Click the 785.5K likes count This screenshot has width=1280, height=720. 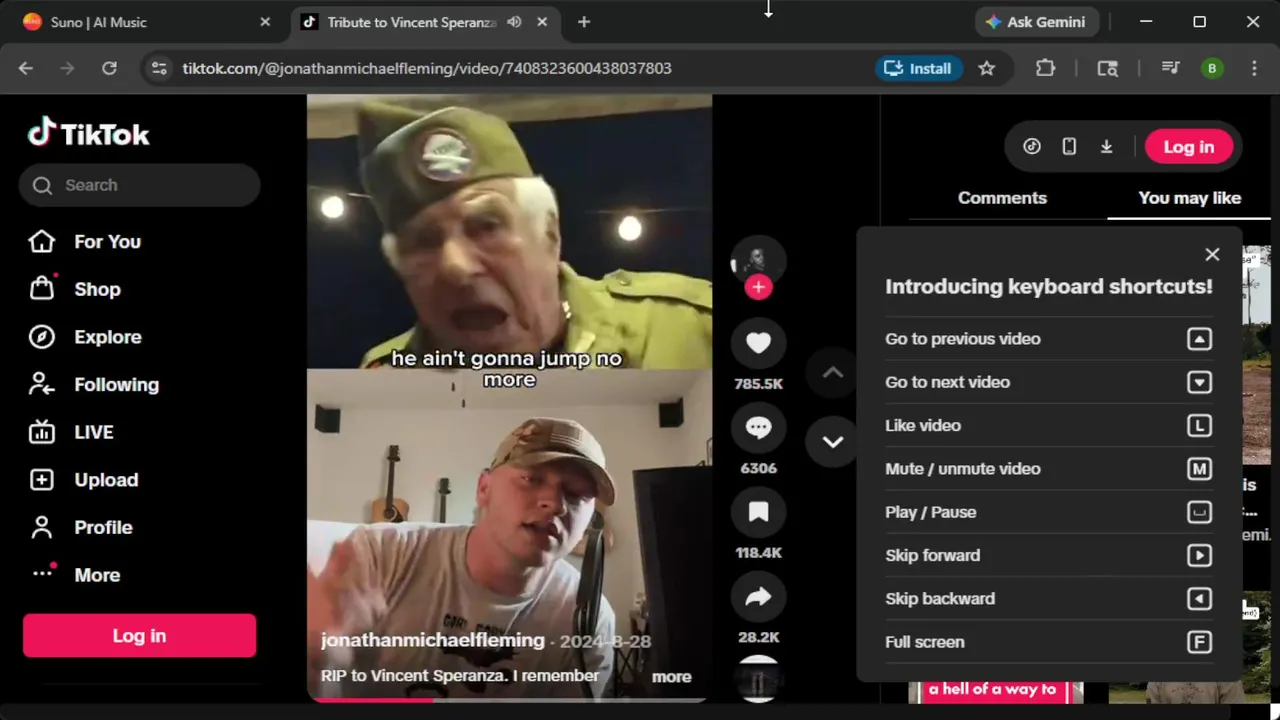(758, 384)
